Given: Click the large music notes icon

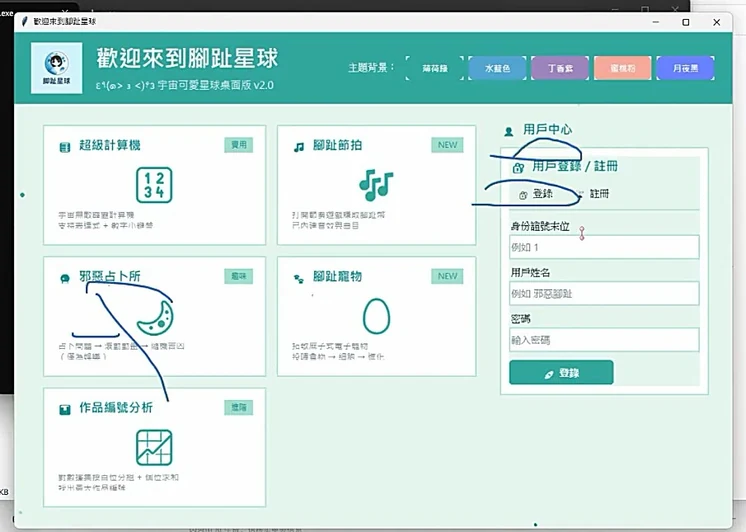Looking at the screenshot, I should [x=376, y=185].
